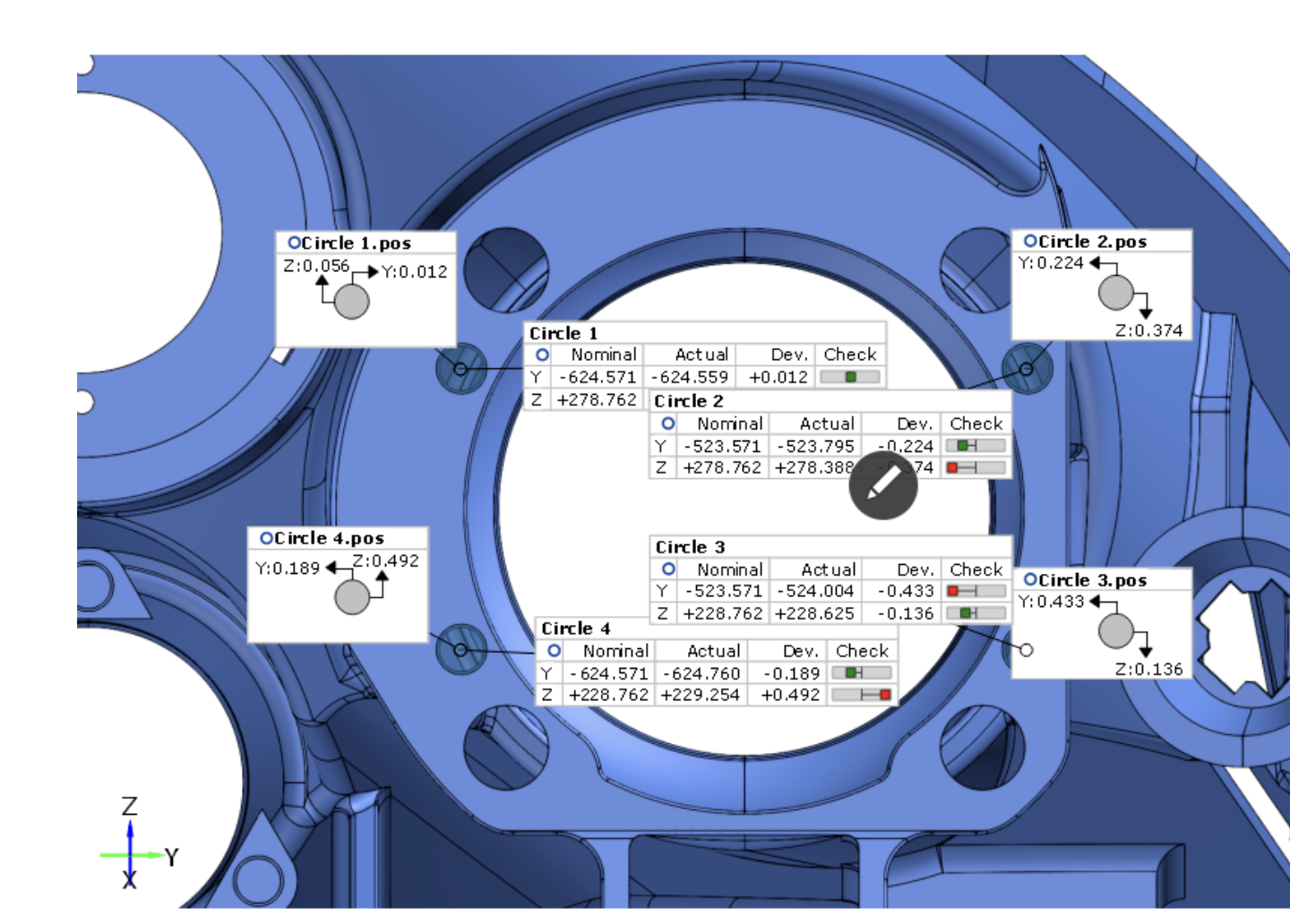Image resolution: width=1290 pixels, height=924 pixels.
Task: Click the Circle 4 table title
Action: pyautogui.click(x=576, y=629)
